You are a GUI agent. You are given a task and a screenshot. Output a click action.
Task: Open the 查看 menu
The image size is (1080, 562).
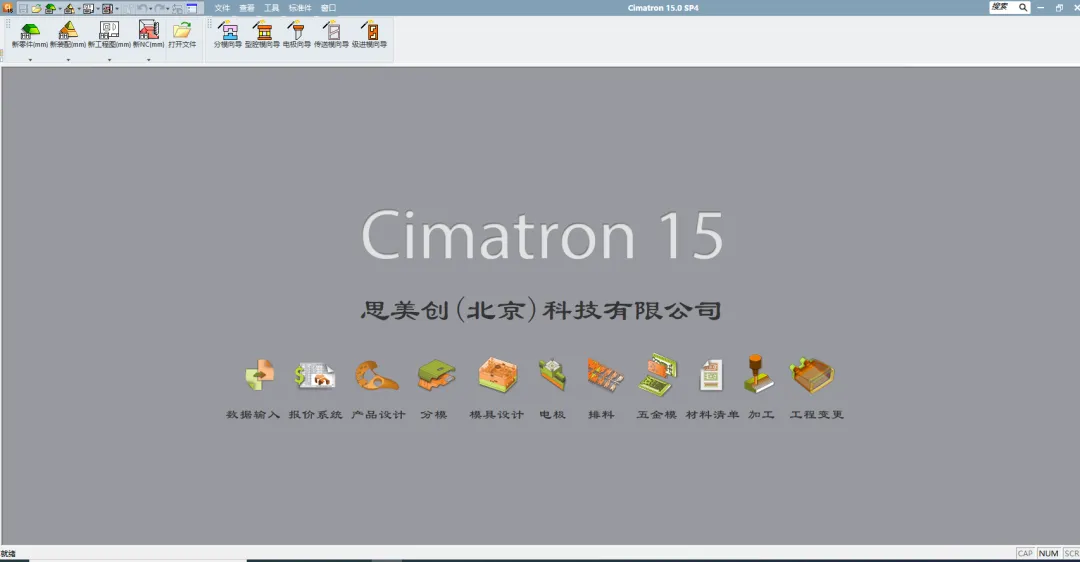click(247, 8)
